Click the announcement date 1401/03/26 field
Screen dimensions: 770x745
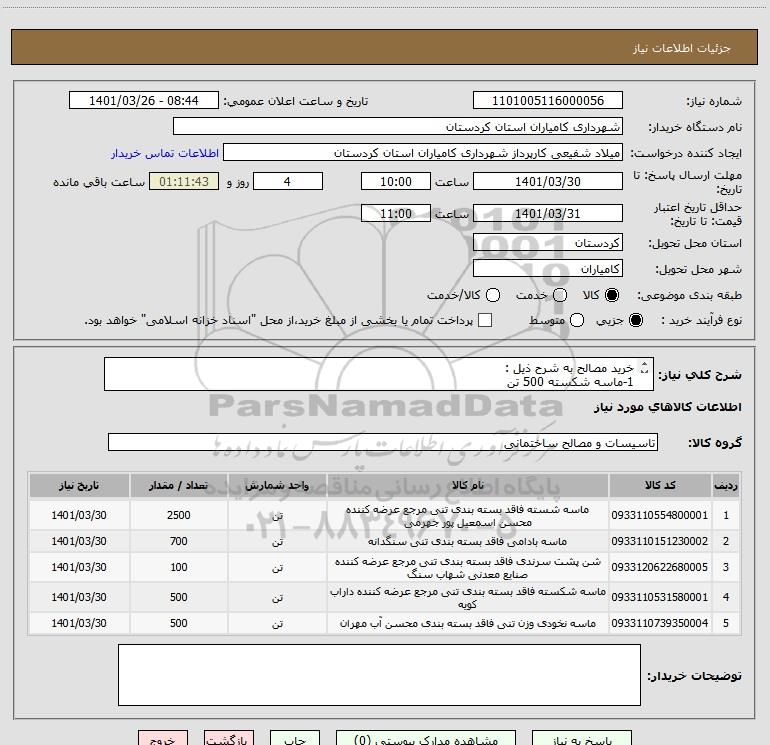click(144, 100)
